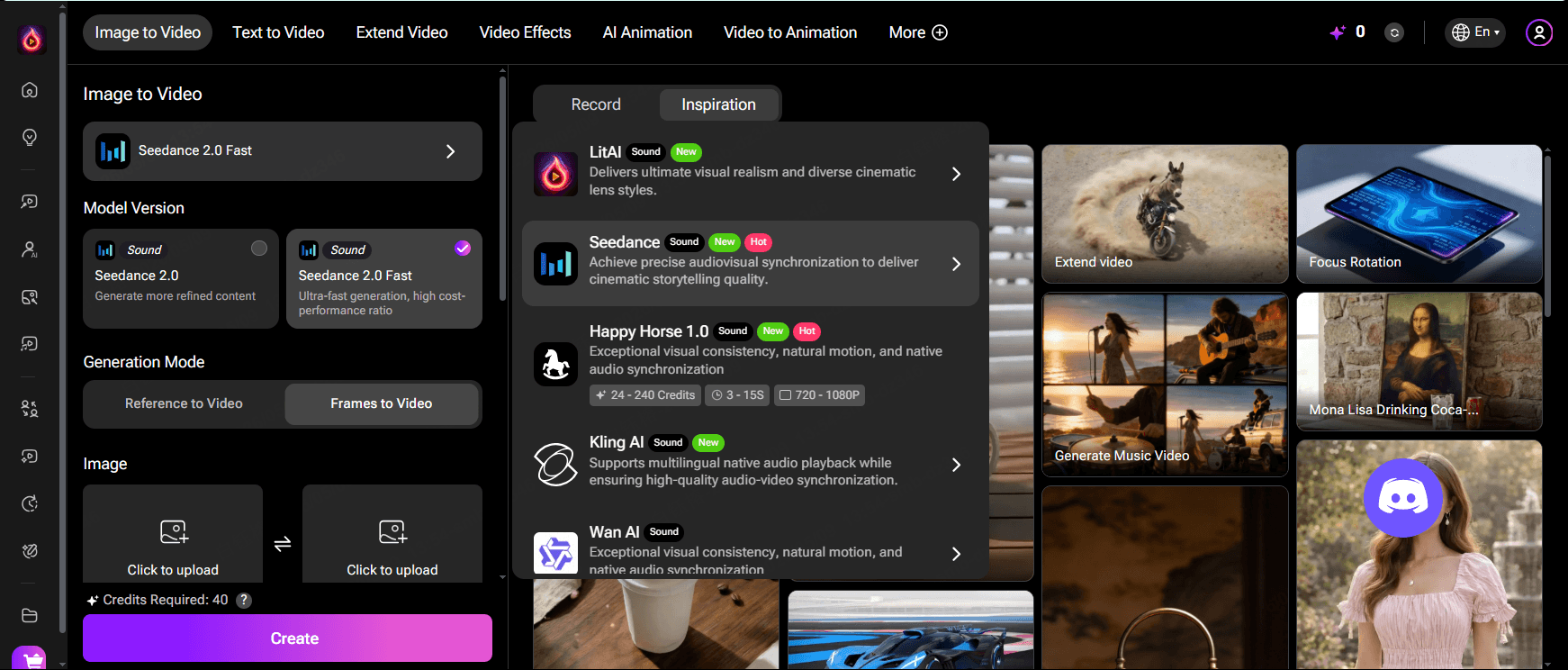Open the Image to Video tab
This screenshot has height=670, width=1568.
148,32
